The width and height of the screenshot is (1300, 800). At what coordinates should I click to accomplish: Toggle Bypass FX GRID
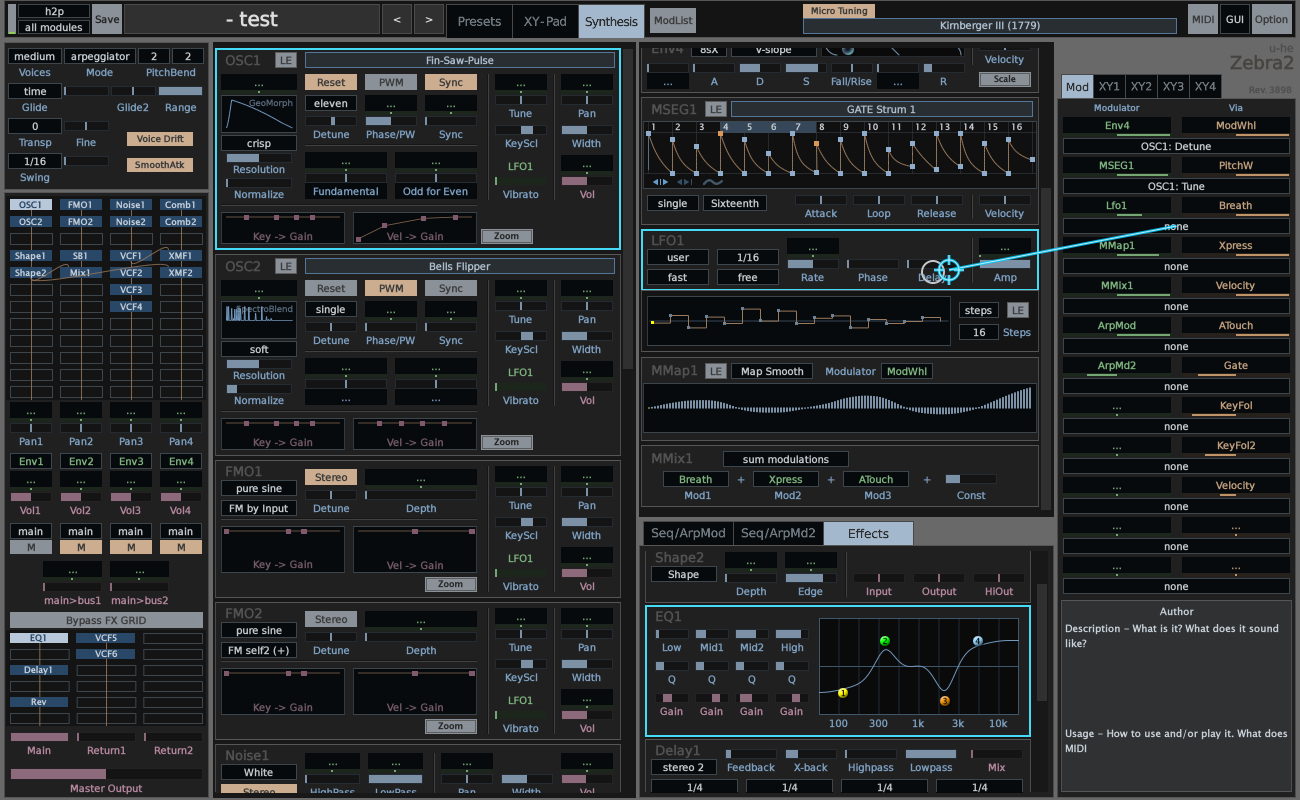(x=106, y=620)
